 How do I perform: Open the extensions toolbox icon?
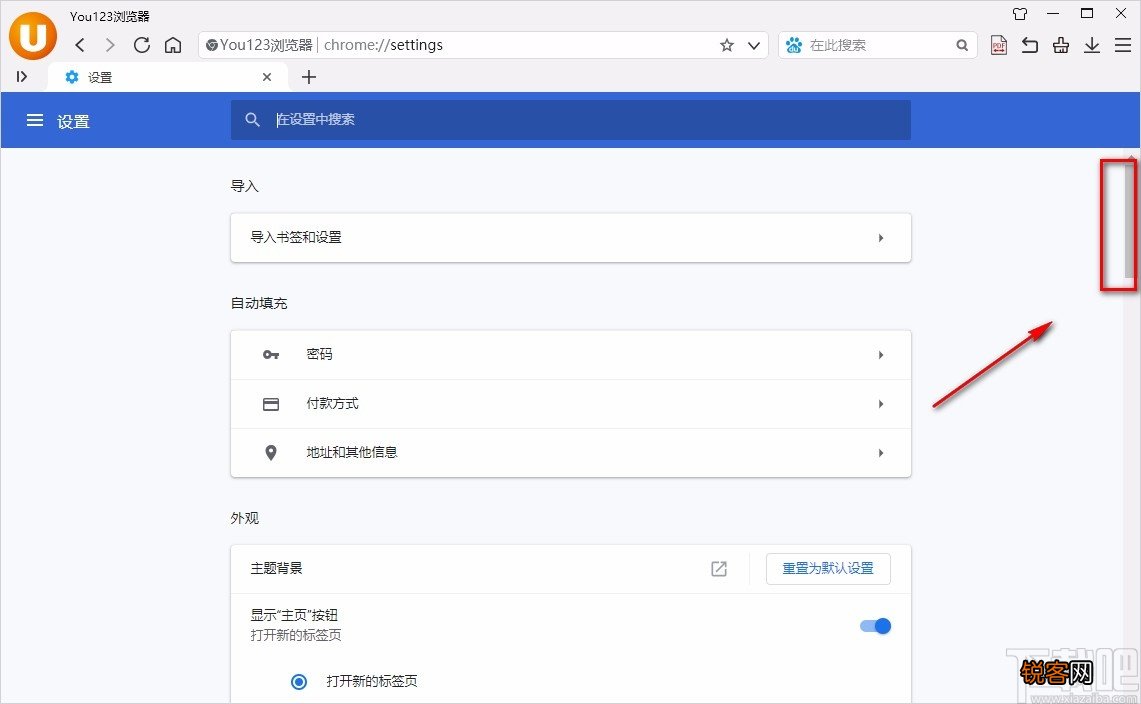coord(1061,45)
